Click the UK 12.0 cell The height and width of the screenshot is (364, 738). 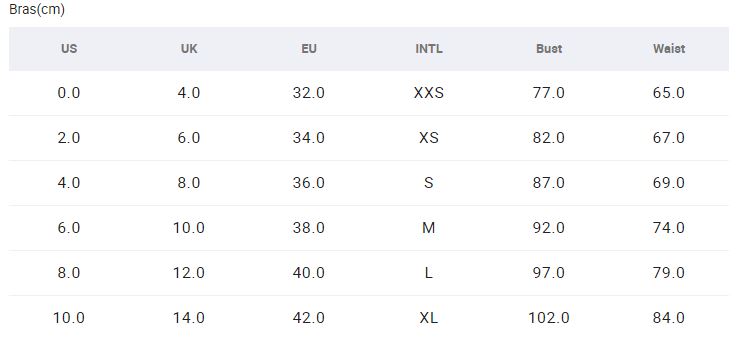point(189,273)
